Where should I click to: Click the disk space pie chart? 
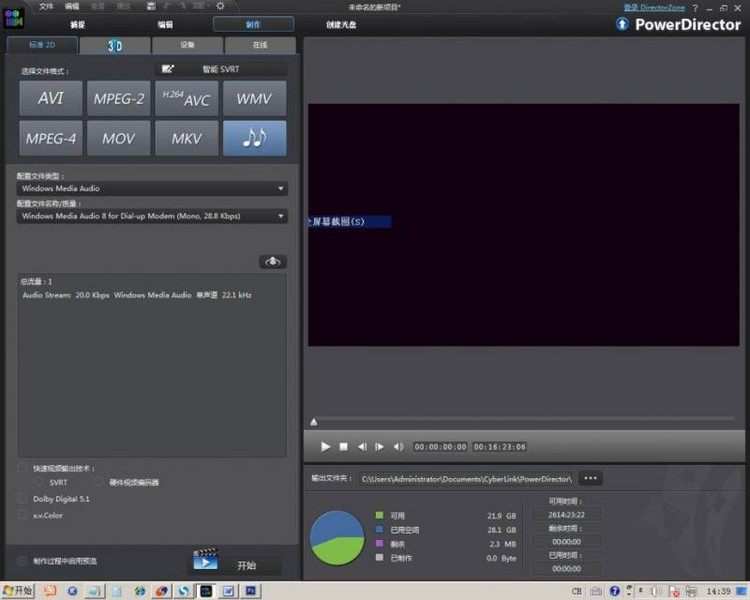pos(337,538)
